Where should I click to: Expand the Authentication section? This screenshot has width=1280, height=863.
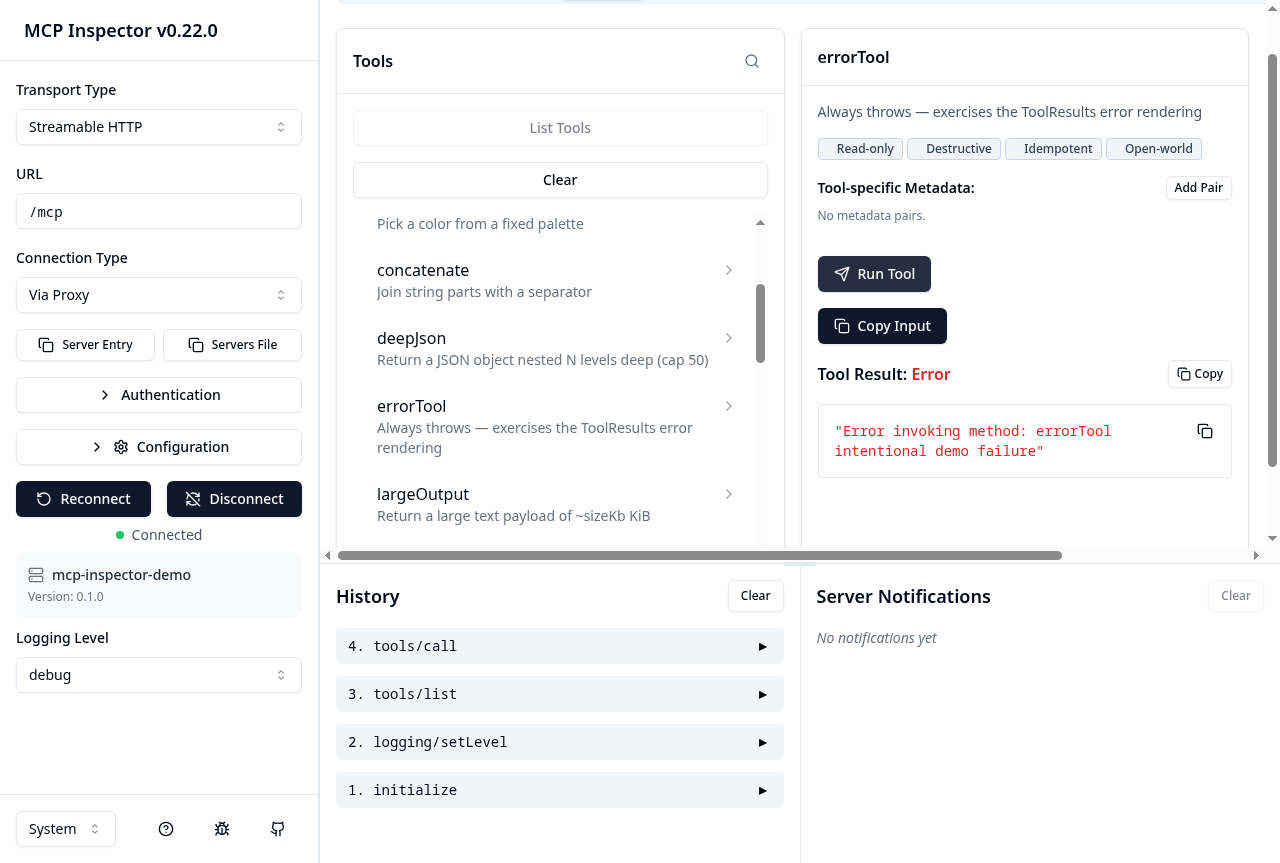159,395
